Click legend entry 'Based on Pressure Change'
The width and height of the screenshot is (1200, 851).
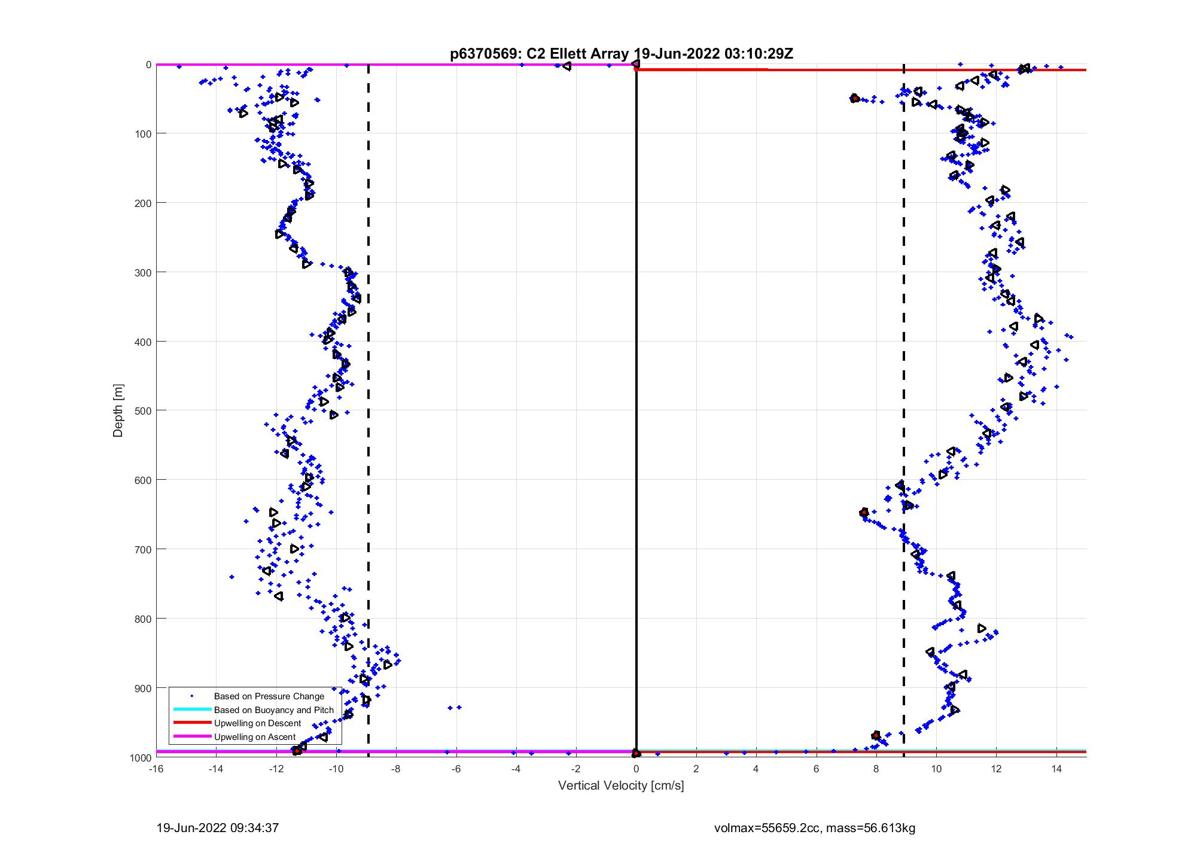pos(268,696)
